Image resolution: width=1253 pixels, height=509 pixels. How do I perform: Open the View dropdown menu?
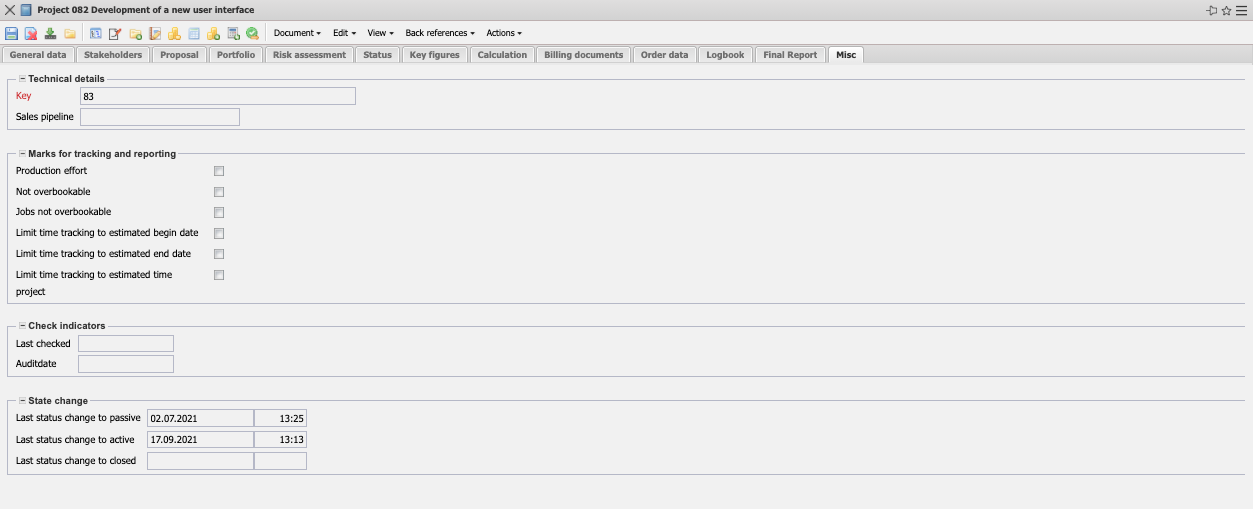[x=380, y=33]
